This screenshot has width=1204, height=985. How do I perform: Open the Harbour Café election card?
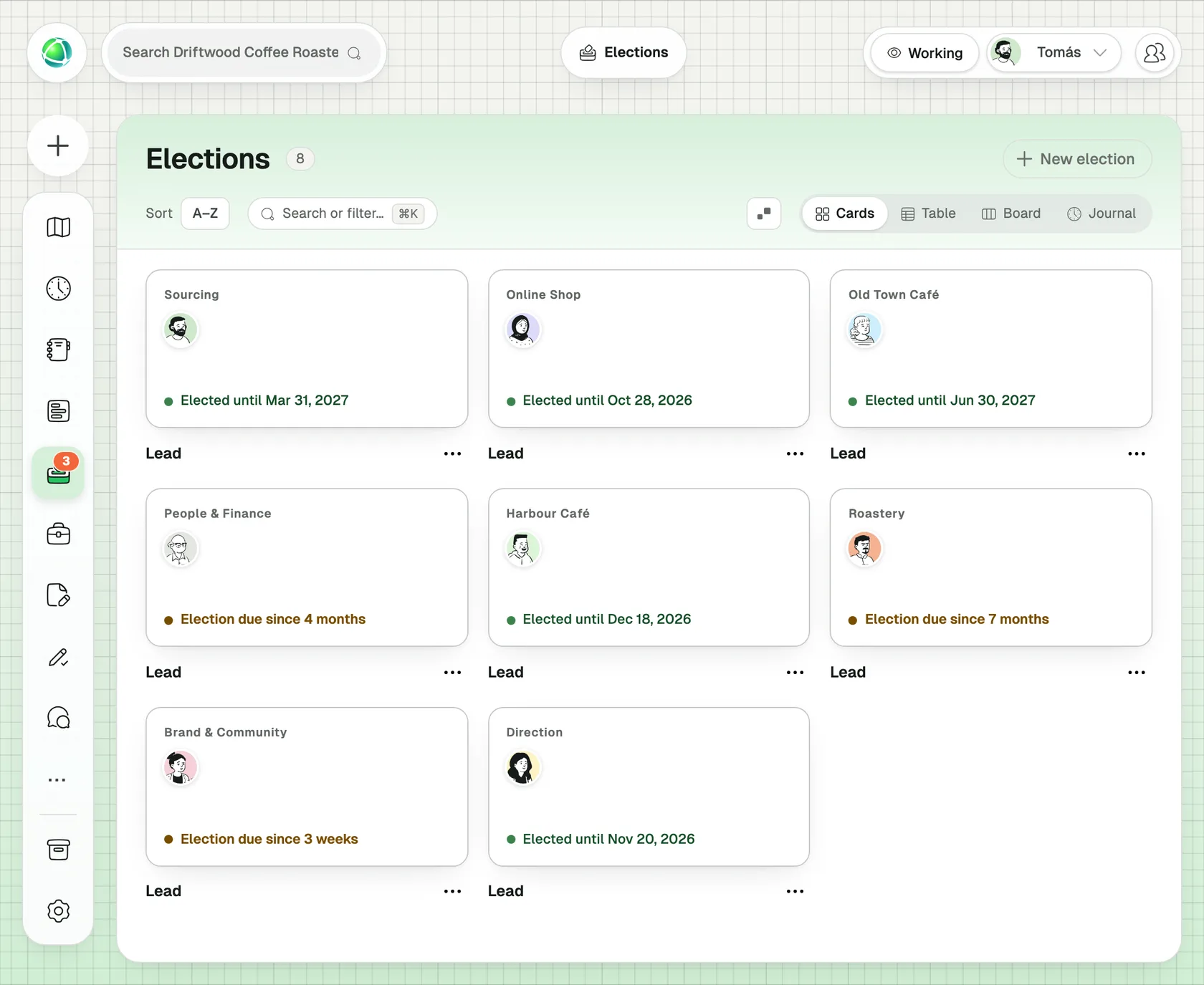[x=649, y=567]
